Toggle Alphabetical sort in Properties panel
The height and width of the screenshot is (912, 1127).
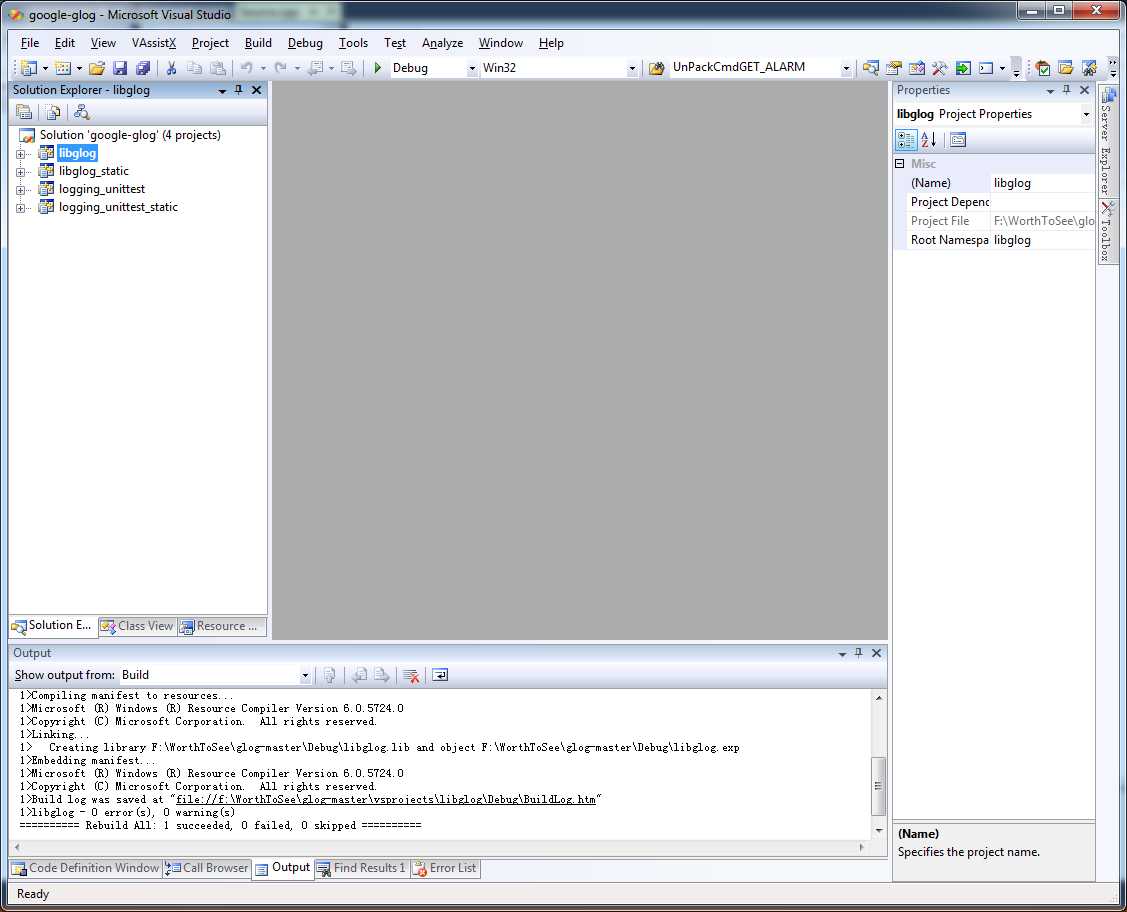point(929,140)
